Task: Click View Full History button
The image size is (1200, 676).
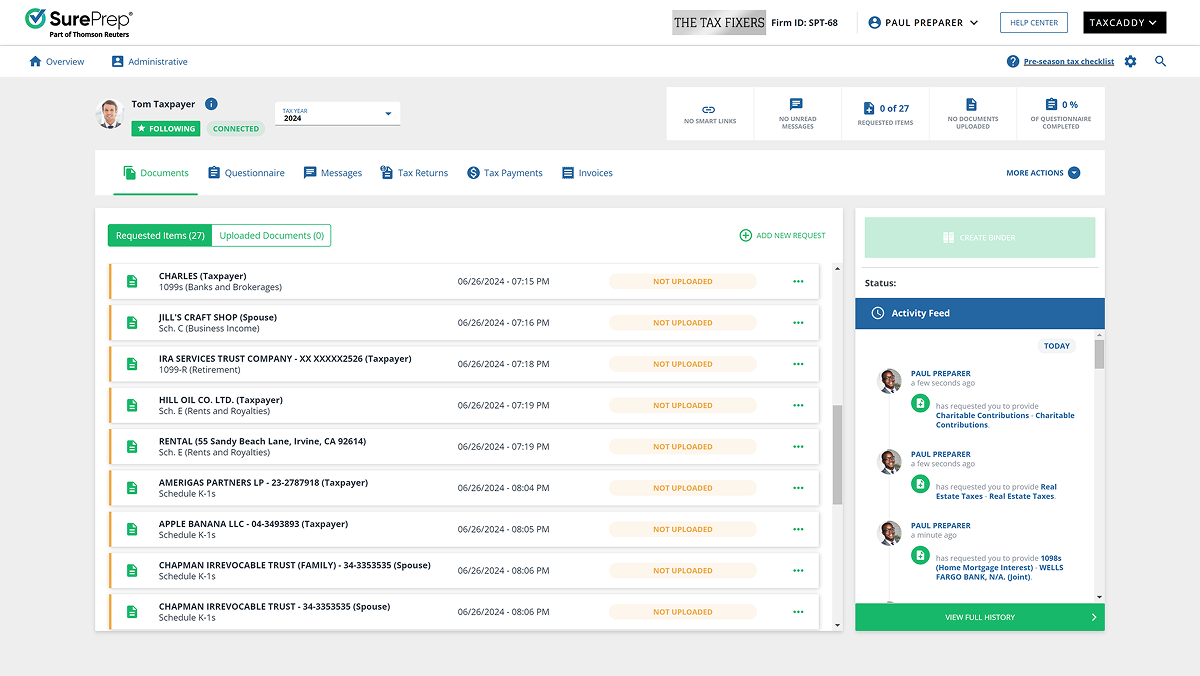Action: pos(979,618)
